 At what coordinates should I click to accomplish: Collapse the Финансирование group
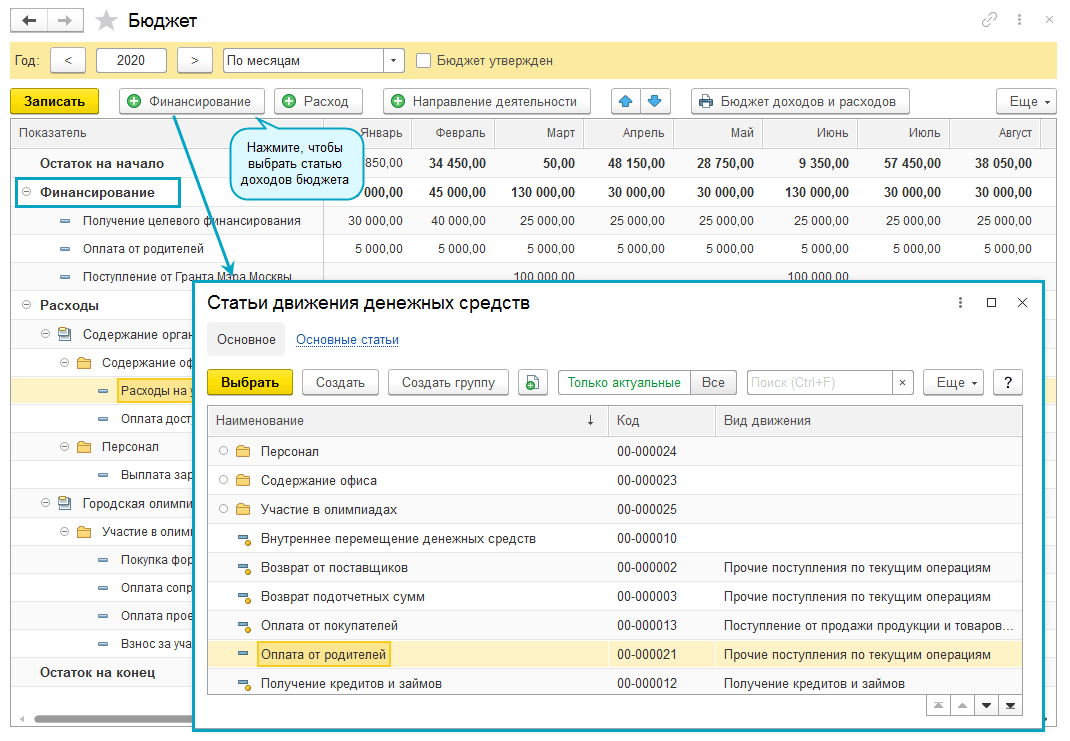click(x=27, y=192)
